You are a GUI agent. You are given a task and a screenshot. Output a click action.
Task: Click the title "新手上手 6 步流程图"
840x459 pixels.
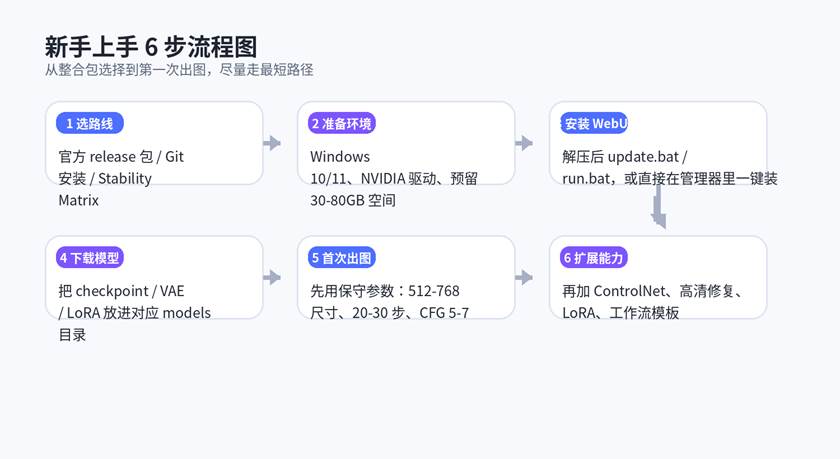click(x=151, y=47)
